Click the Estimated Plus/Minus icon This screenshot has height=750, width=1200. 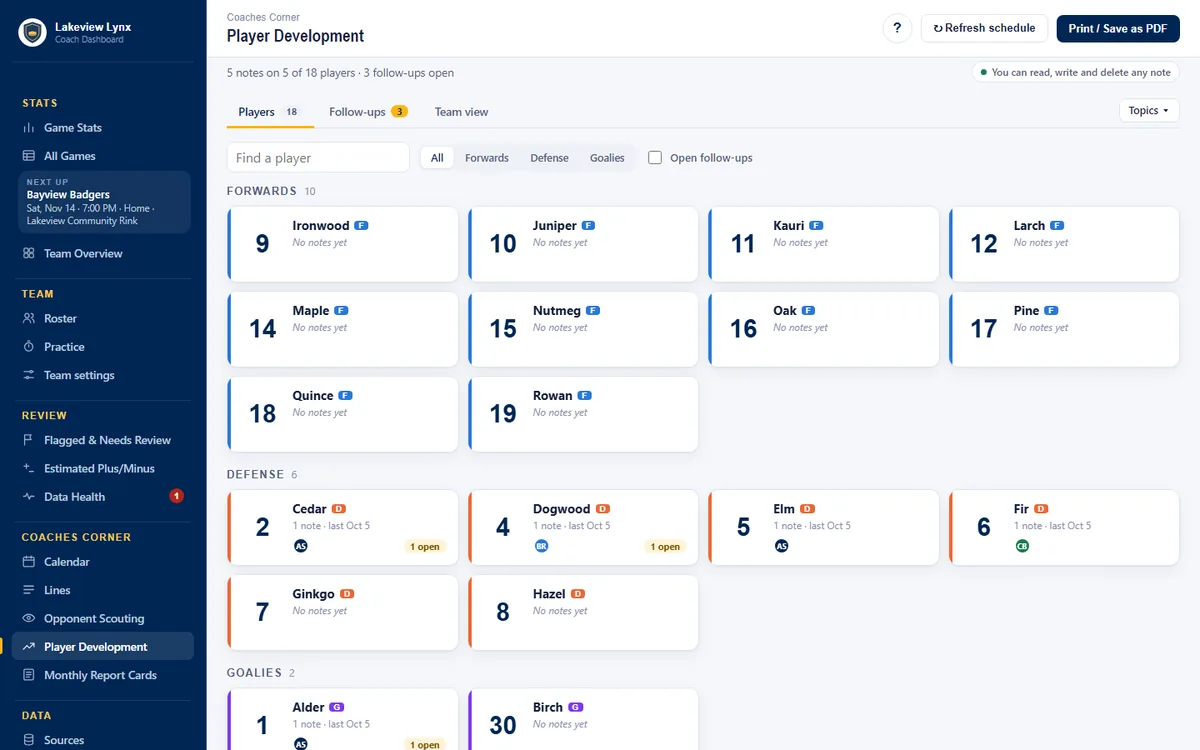29,468
